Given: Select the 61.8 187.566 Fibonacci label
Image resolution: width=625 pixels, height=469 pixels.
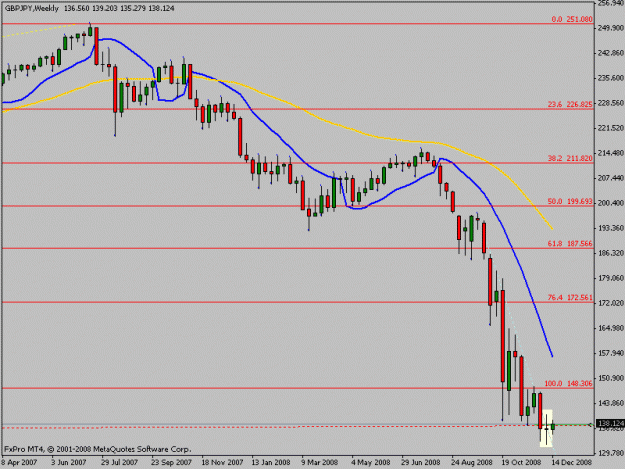Looking at the screenshot, I should click(x=570, y=243).
